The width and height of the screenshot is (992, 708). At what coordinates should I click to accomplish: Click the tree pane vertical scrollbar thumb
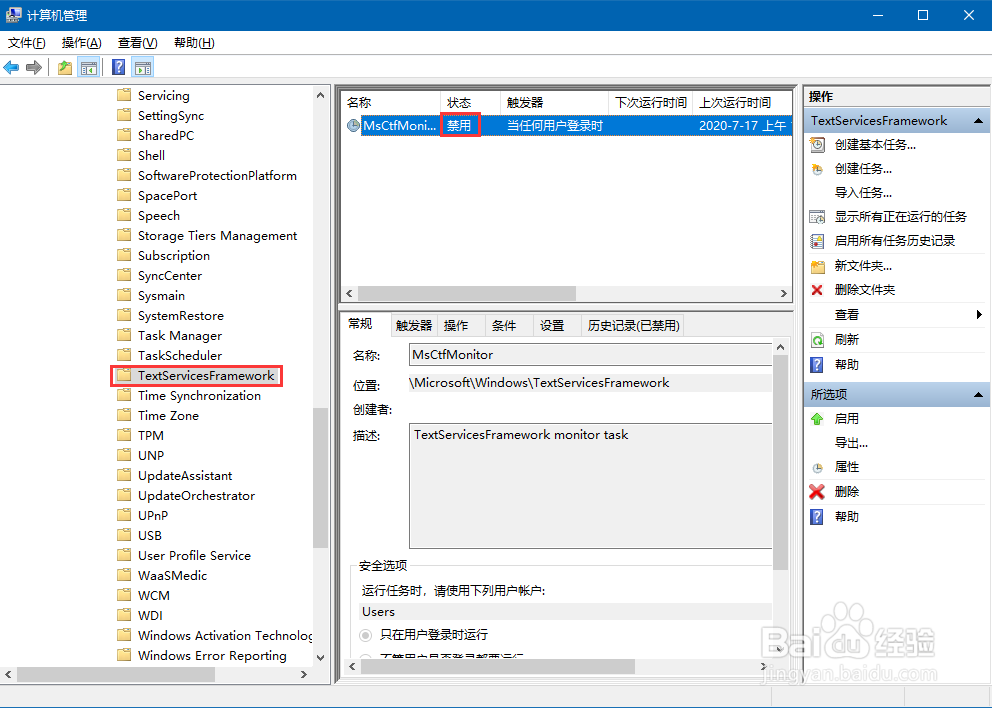click(320, 478)
